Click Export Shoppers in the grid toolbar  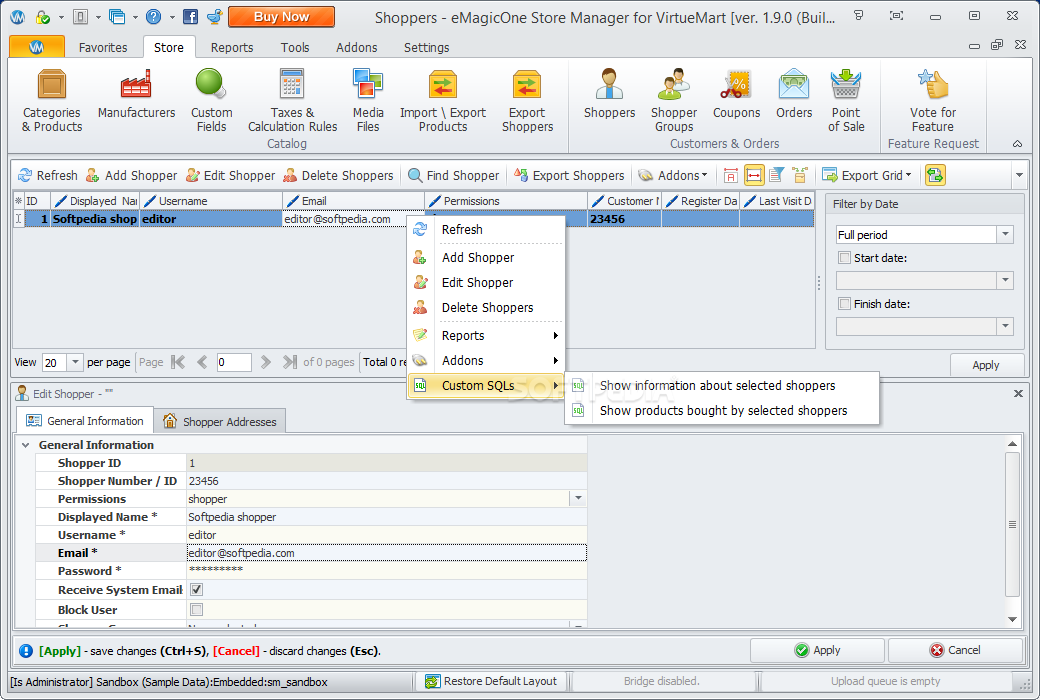coord(569,175)
